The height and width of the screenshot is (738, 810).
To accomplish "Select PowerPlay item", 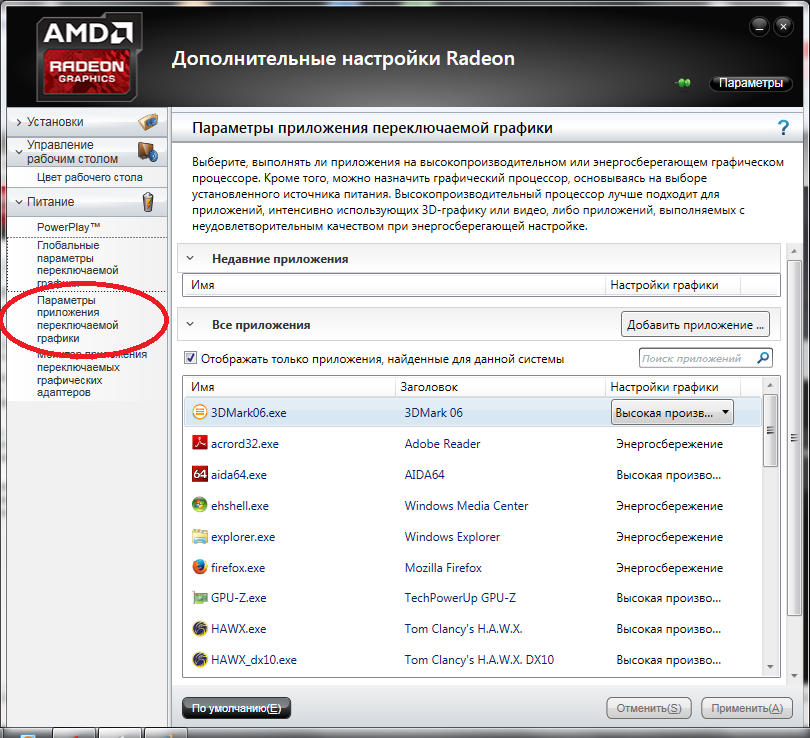I will 68,227.
